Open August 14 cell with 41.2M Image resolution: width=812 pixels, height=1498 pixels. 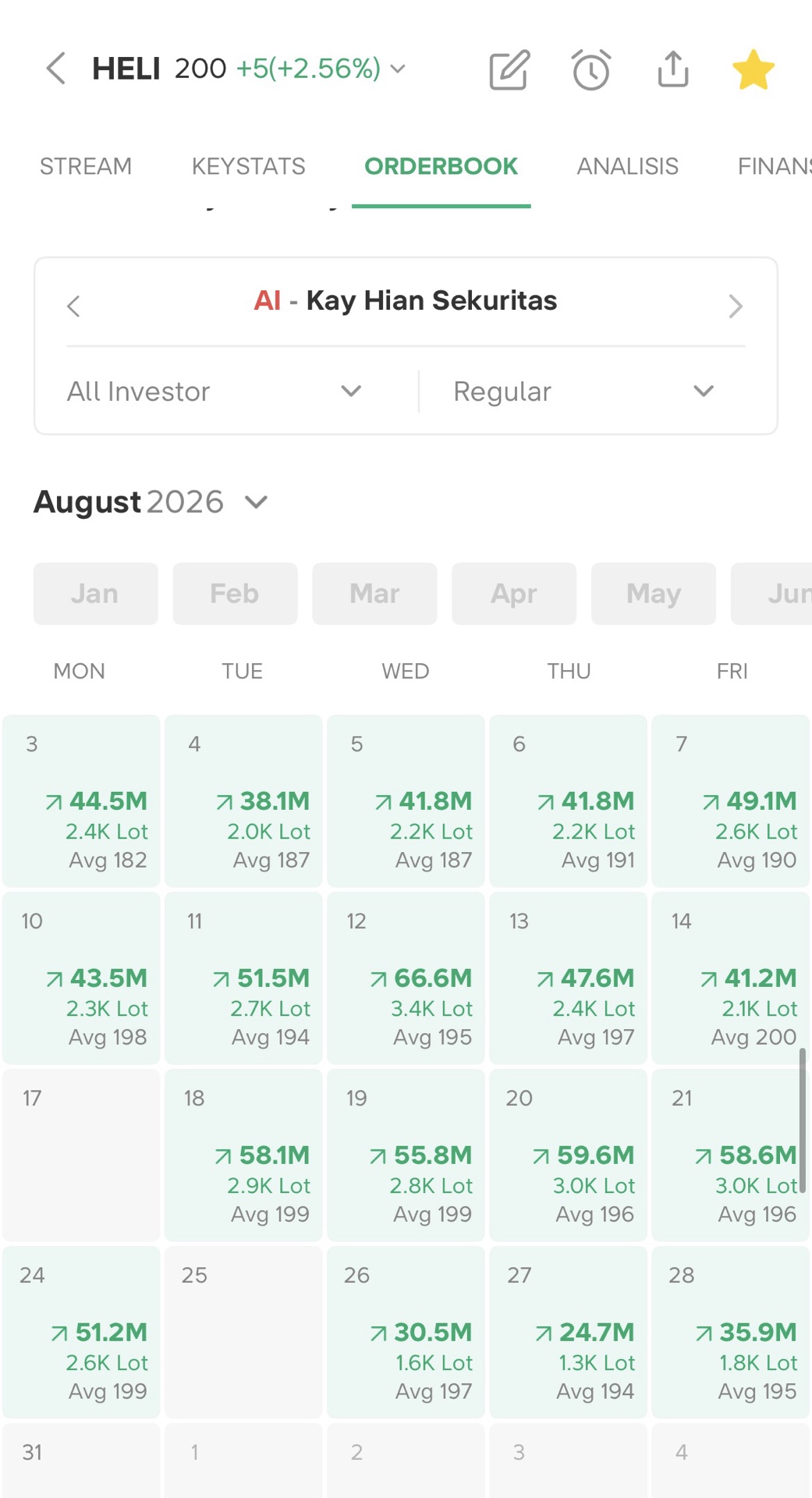(730, 978)
